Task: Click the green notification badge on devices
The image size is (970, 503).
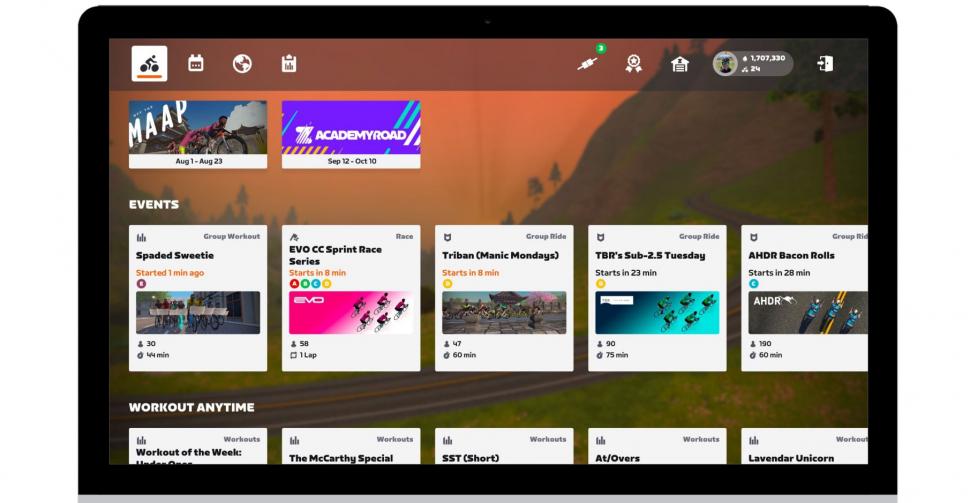Action: pyautogui.click(x=600, y=48)
